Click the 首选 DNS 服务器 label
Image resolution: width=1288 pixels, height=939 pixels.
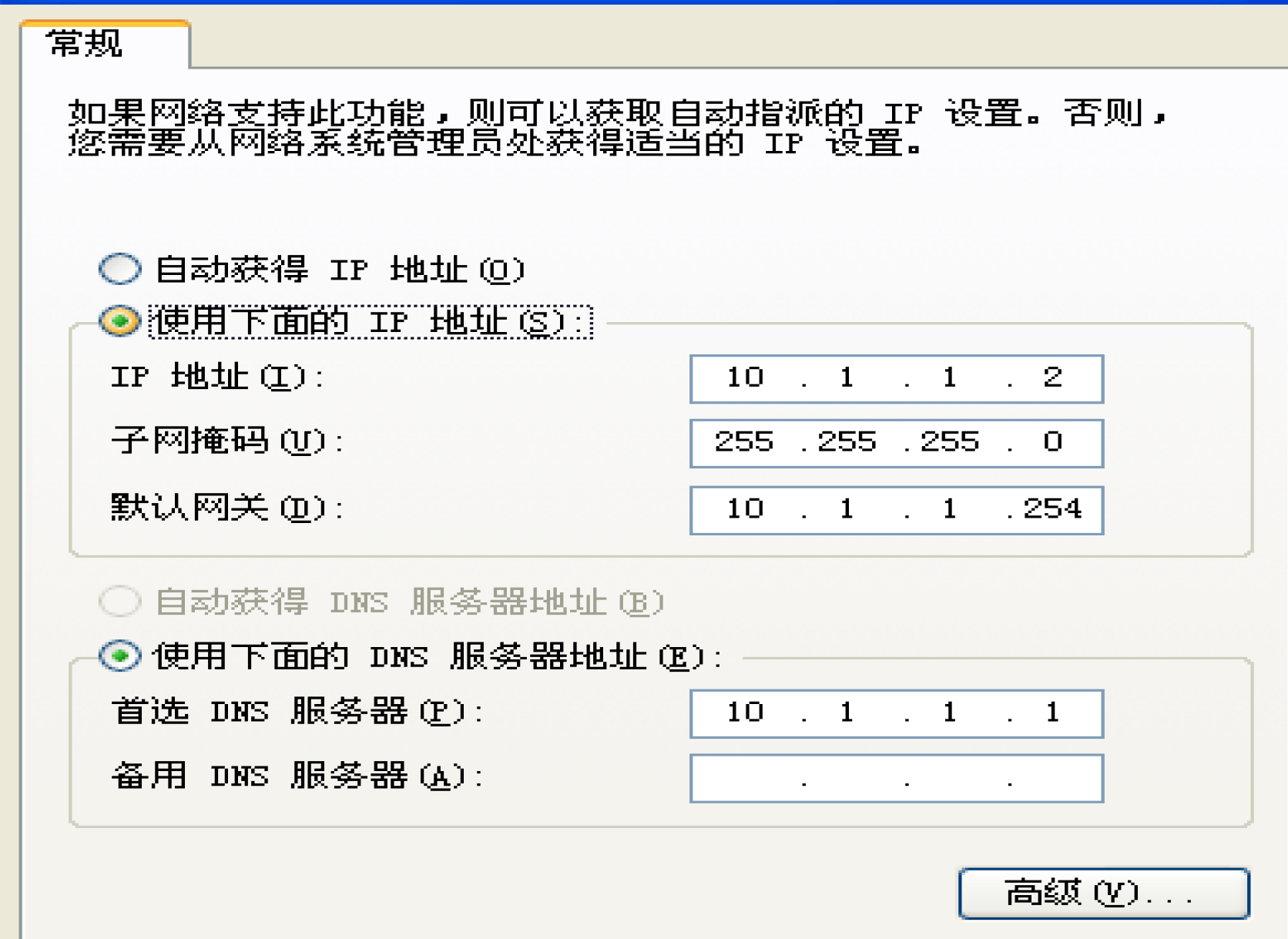(x=298, y=712)
